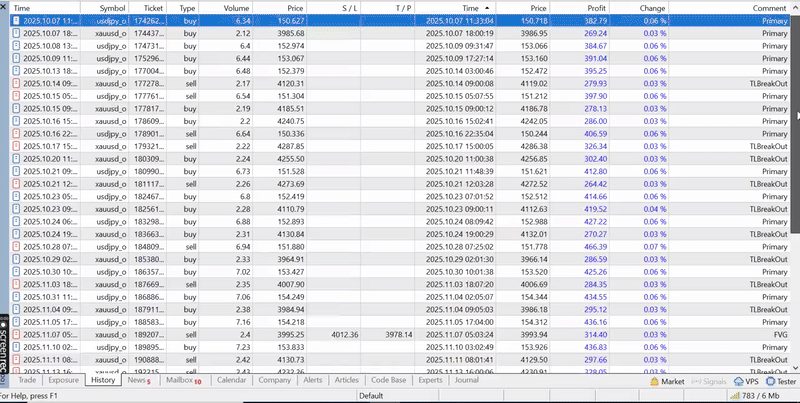This screenshot has height=403, width=800.
Task: Click the buy icon of the 3985.68 xauusd row
Action: tap(16, 33)
